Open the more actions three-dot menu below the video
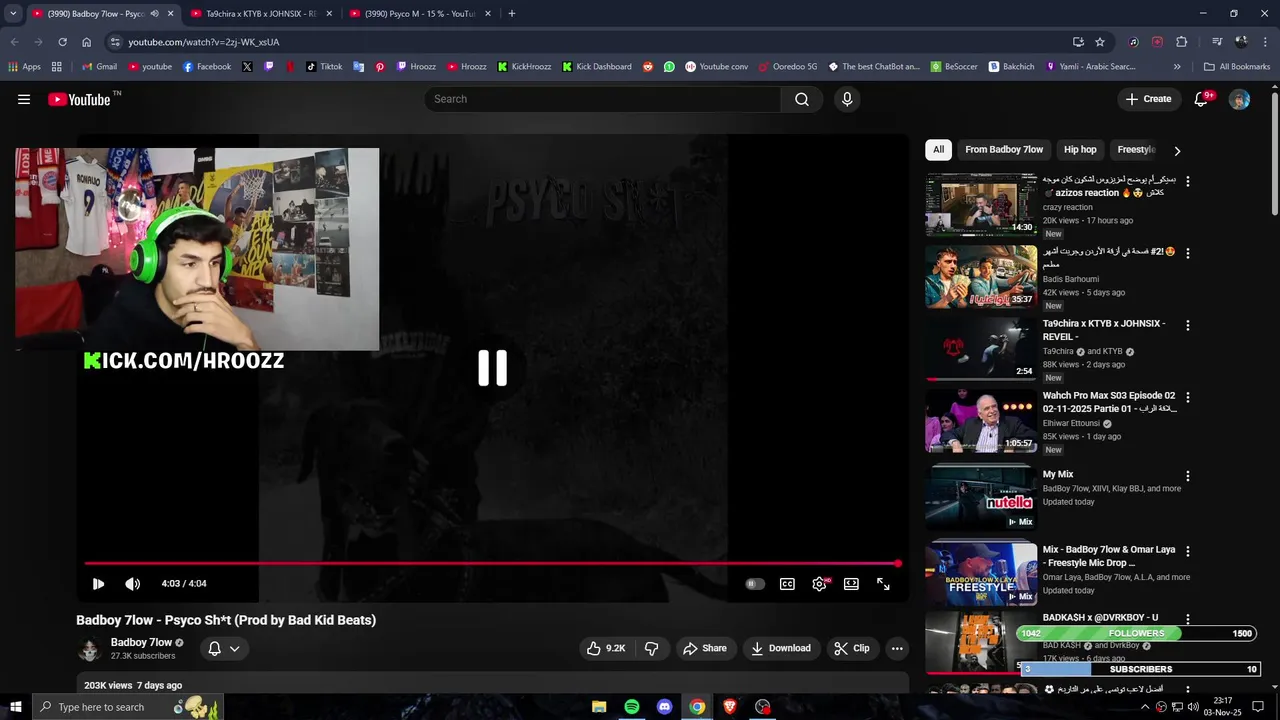Screen dimensions: 1280x720 click(x=897, y=648)
